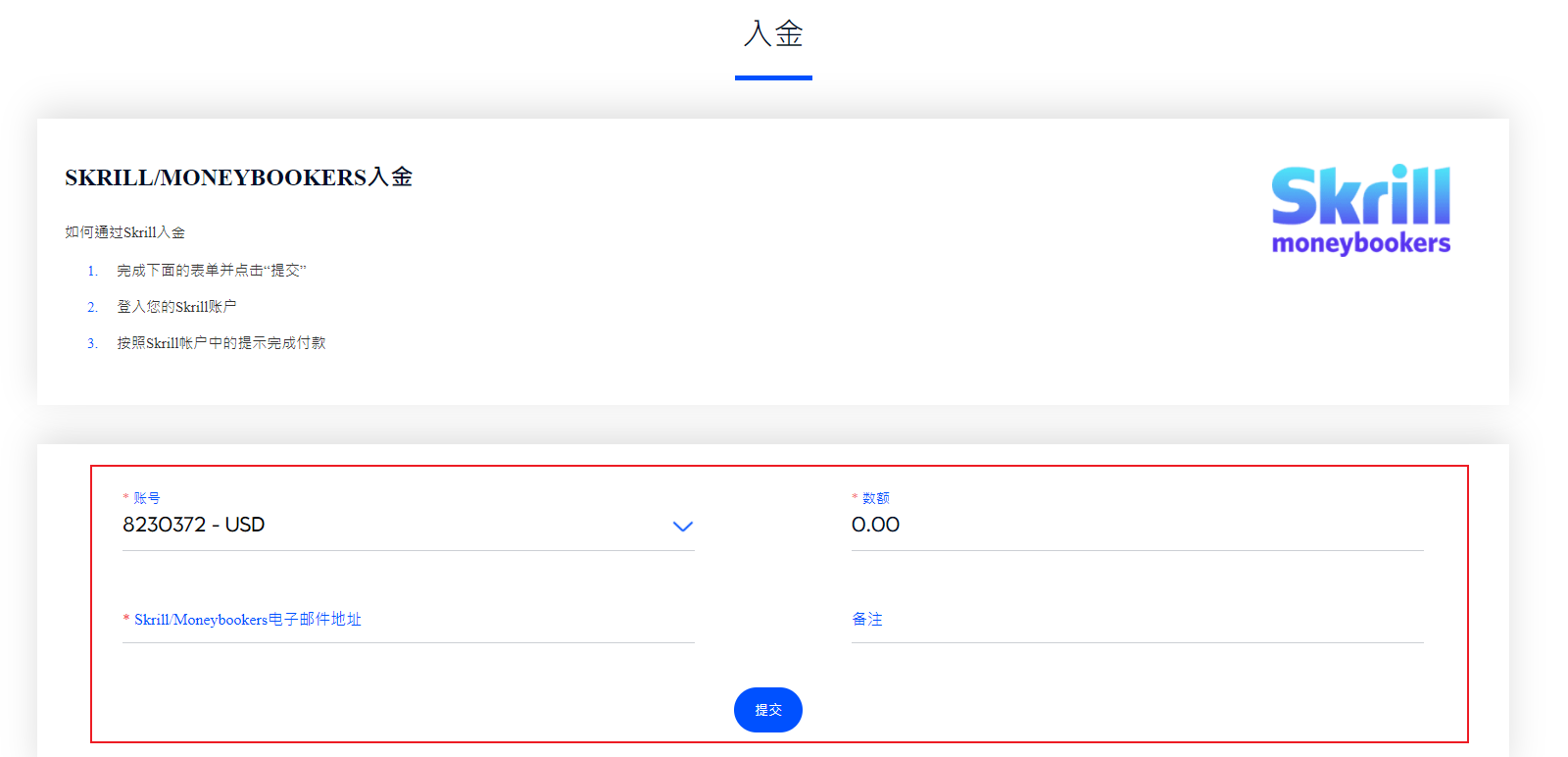Screen dimensions: 1568x757
Task: Click the 备注 remarks input field
Action: tap(1137, 620)
